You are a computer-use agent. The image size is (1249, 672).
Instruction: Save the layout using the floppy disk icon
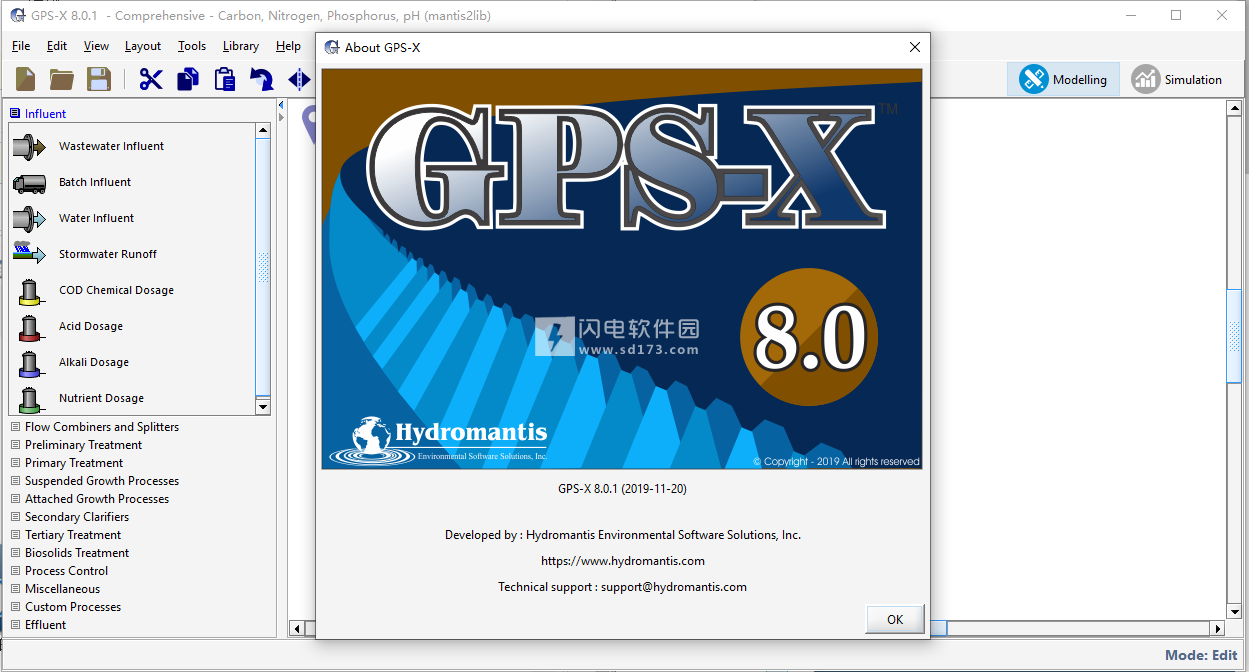[98, 79]
